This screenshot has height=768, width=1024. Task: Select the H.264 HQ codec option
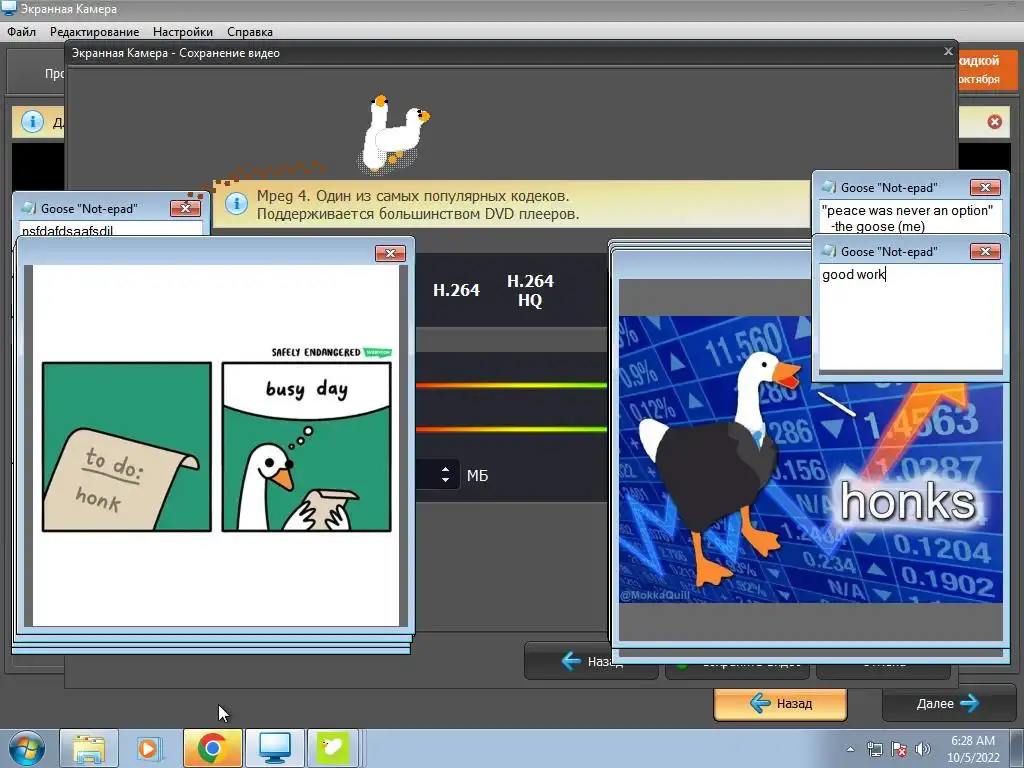(x=530, y=291)
